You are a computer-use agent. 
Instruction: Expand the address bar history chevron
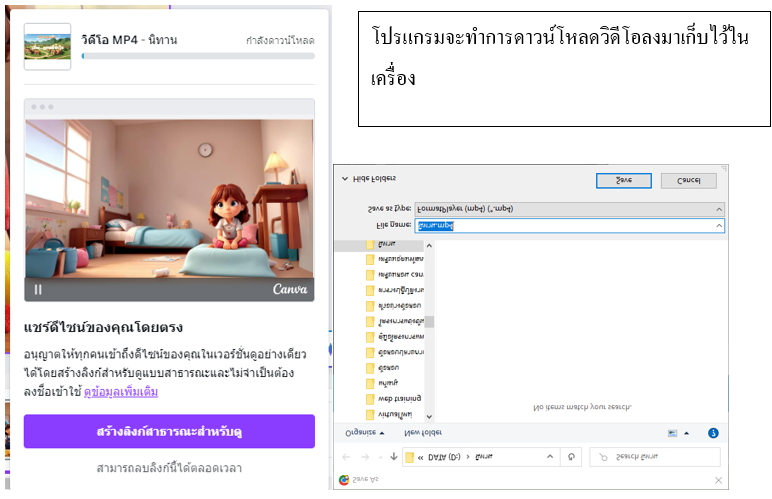pyautogui.click(x=550, y=457)
